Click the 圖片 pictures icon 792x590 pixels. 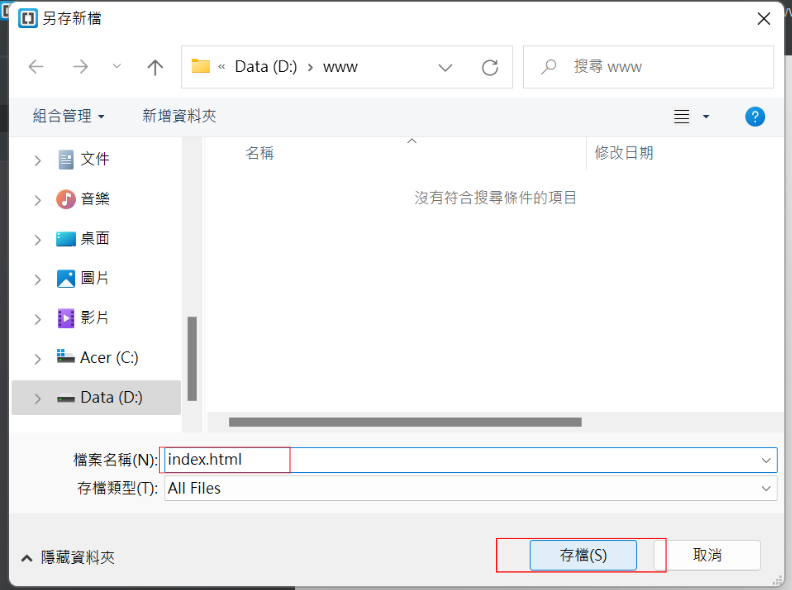[66, 278]
